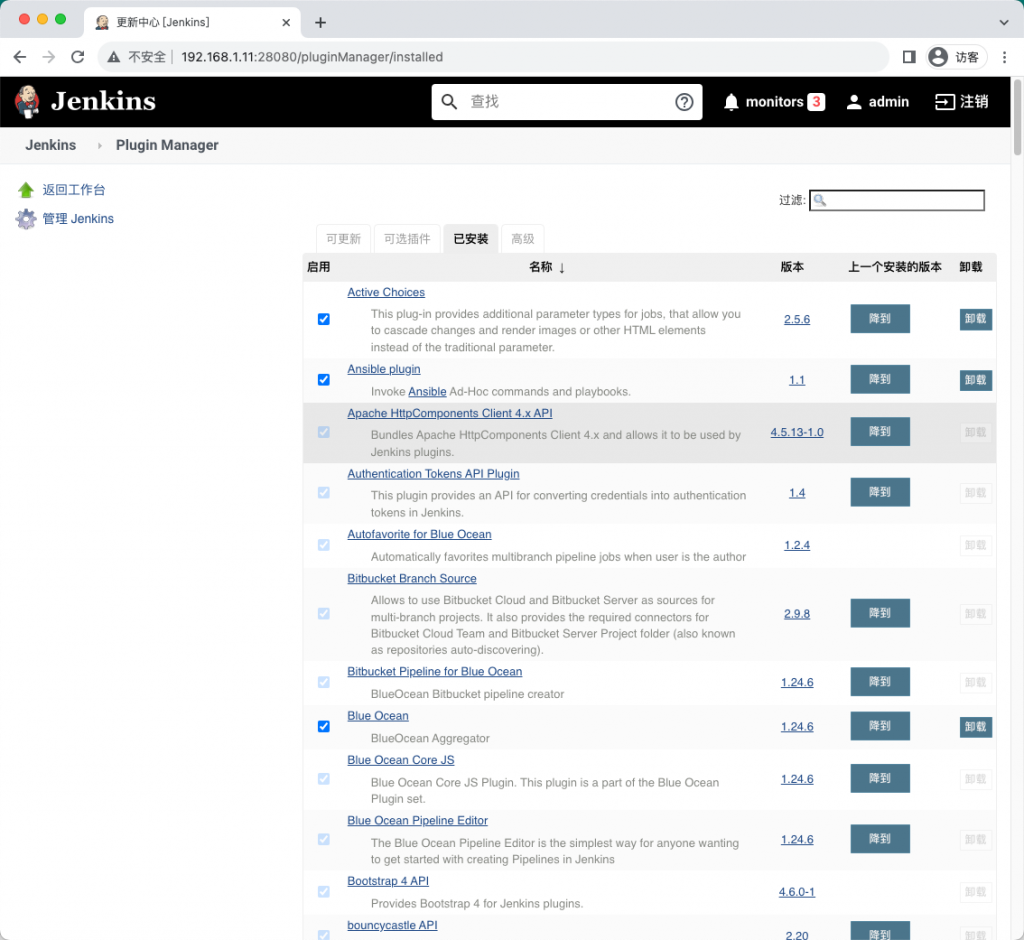
Task: Click version 4.6.0-1 link
Action: pyautogui.click(x=797, y=892)
